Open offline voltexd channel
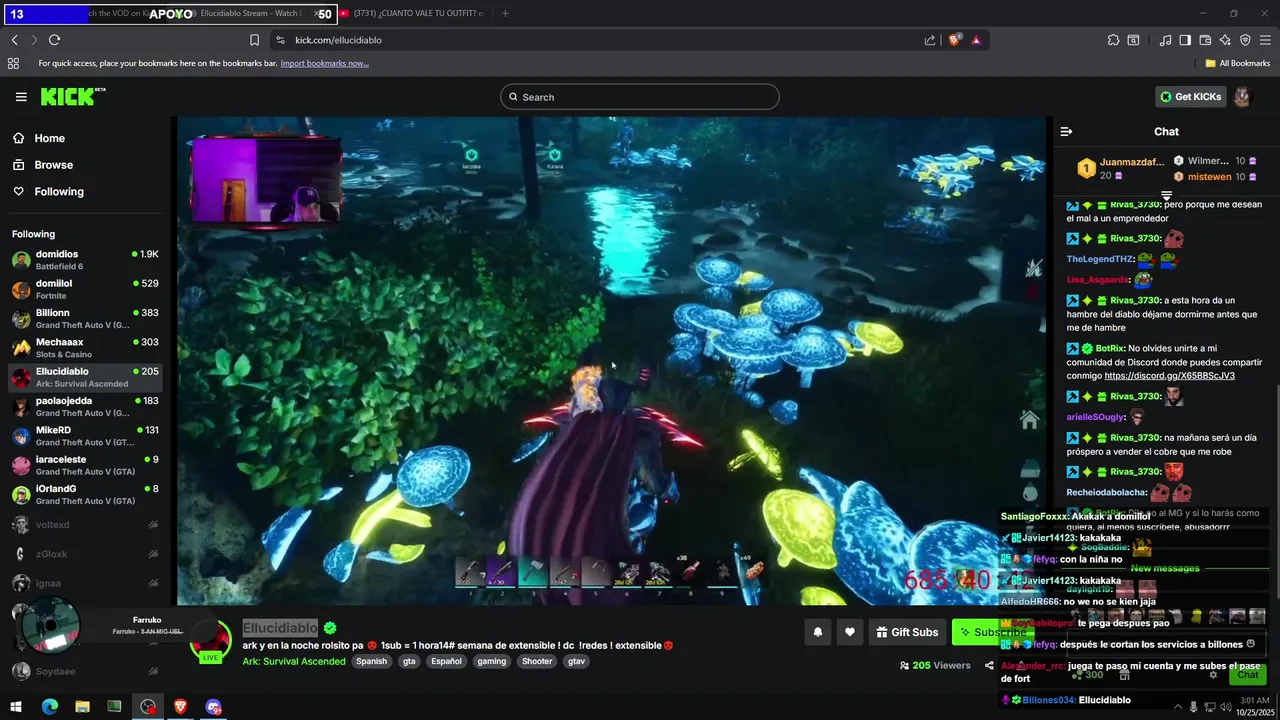This screenshot has height=720, width=1280. pos(85,524)
